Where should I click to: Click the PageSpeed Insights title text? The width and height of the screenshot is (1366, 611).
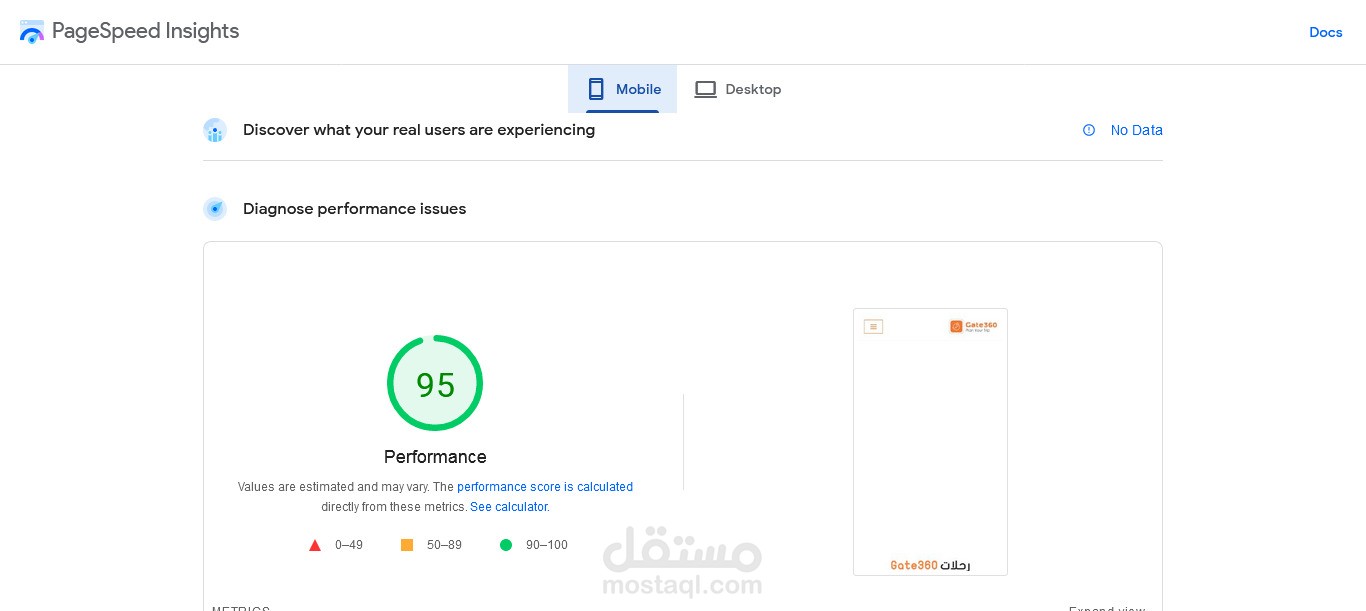[146, 31]
